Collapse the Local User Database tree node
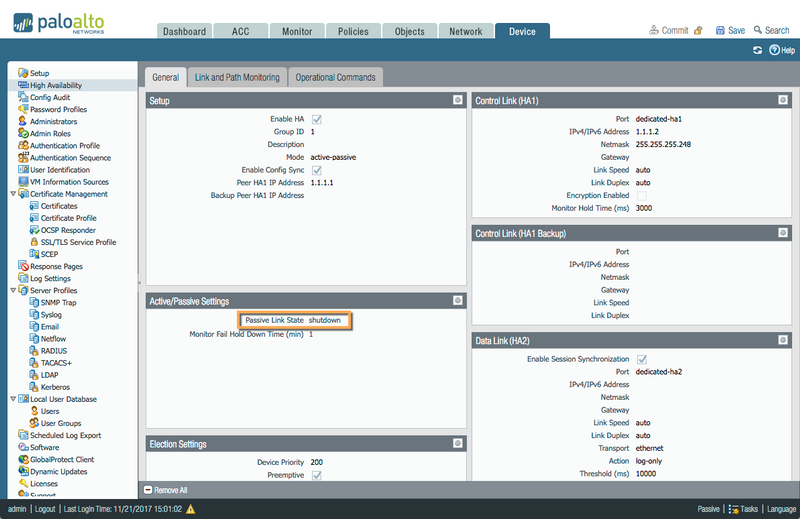 13,399
